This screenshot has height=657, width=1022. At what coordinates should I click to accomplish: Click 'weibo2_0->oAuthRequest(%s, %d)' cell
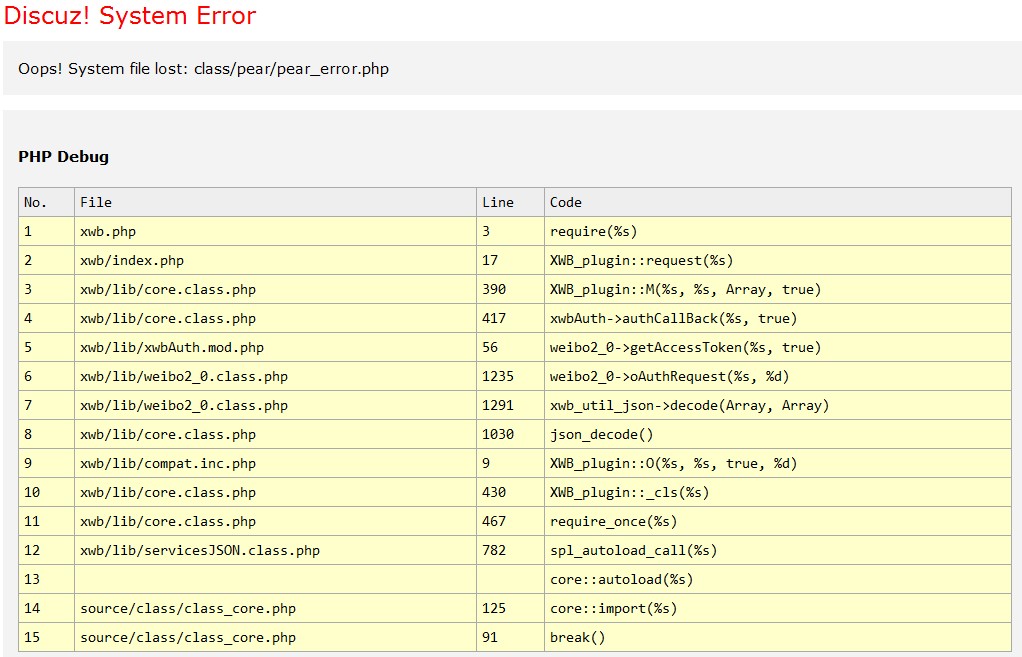[778, 376]
